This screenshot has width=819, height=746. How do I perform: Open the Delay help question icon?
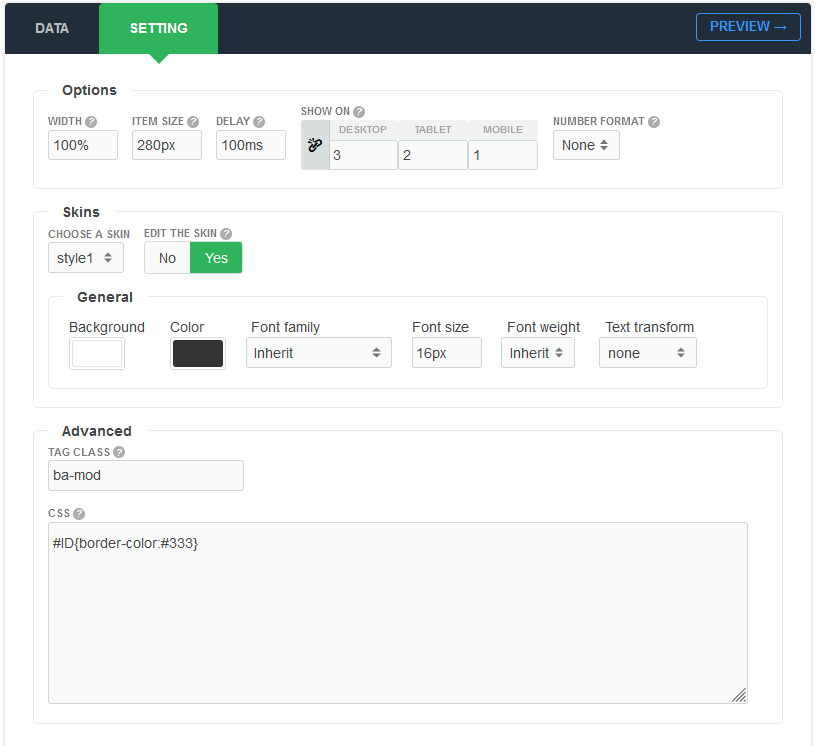pos(259,122)
